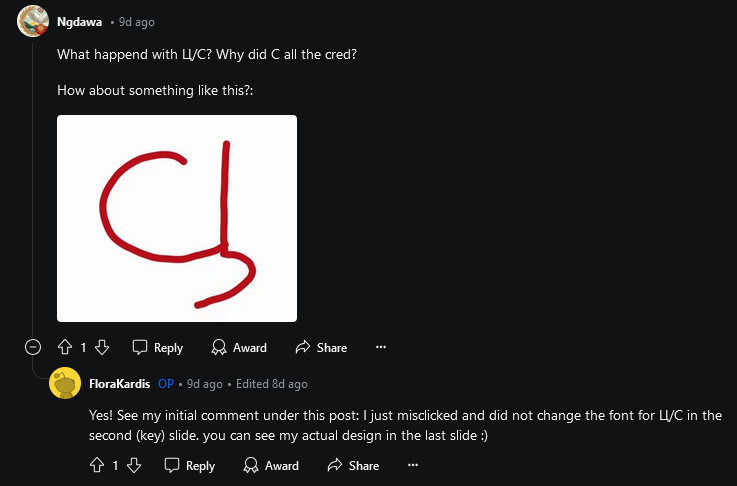Open more options for Ngdawa's comment
The height and width of the screenshot is (486, 737).
381,347
